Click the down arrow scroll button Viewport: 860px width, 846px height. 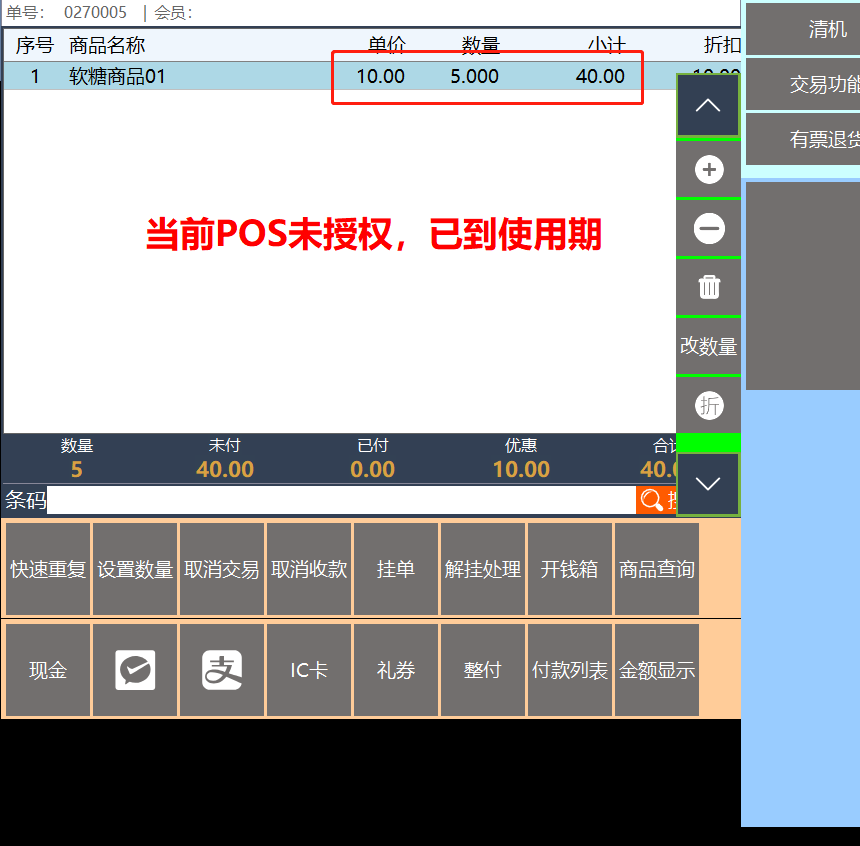(708, 484)
